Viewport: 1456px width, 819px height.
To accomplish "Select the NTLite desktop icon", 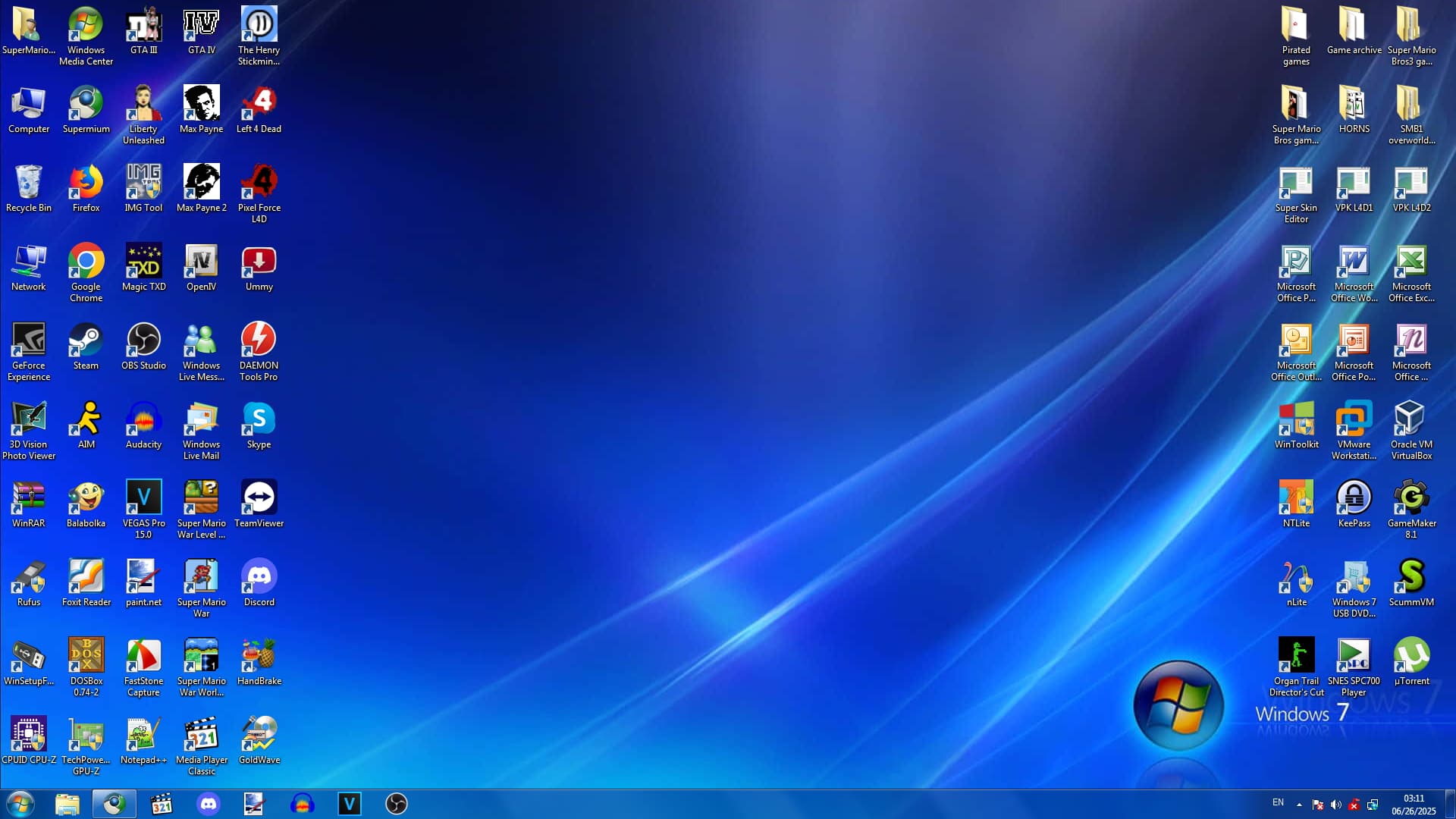I will [x=1296, y=504].
